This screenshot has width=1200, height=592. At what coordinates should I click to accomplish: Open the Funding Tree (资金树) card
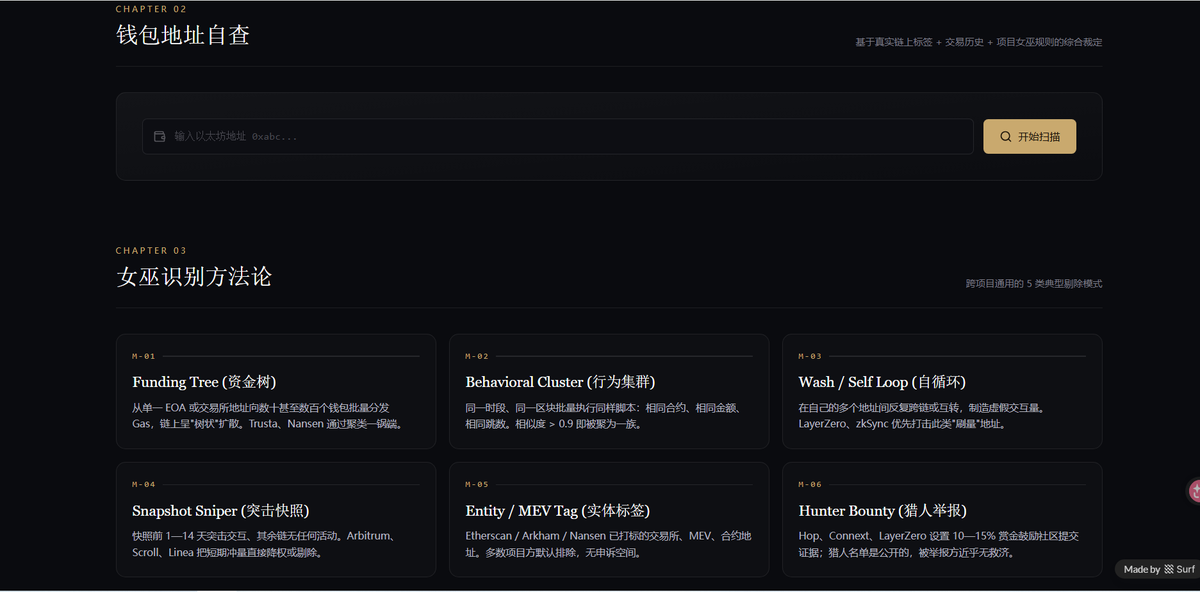276,391
